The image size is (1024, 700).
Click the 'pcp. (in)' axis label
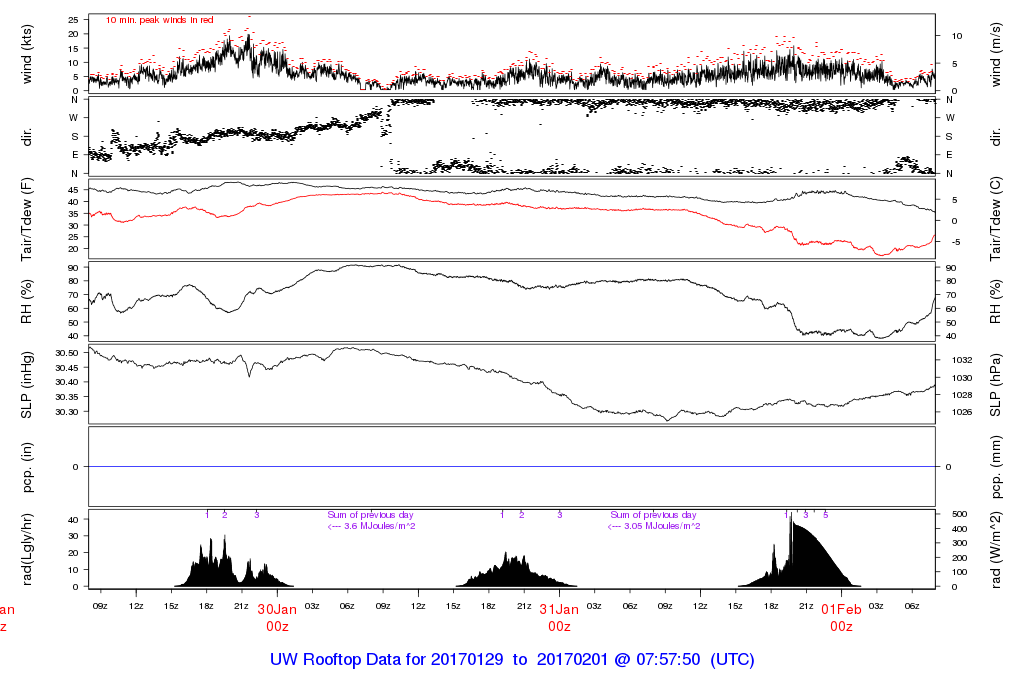(27, 467)
